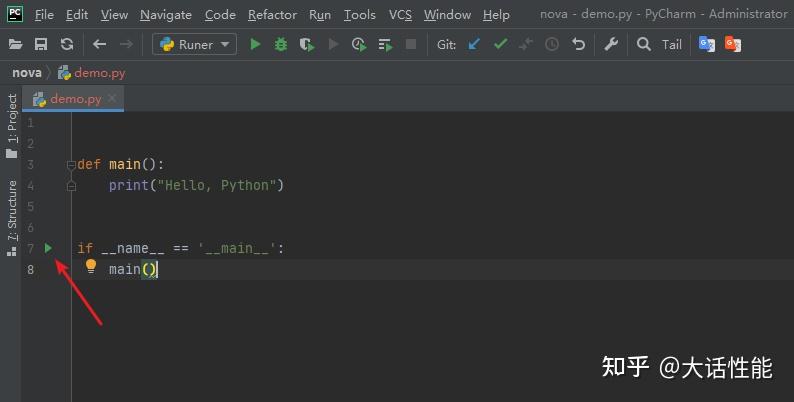Click the concurrency diagram run icon
The image size is (794, 402).
[385, 45]
